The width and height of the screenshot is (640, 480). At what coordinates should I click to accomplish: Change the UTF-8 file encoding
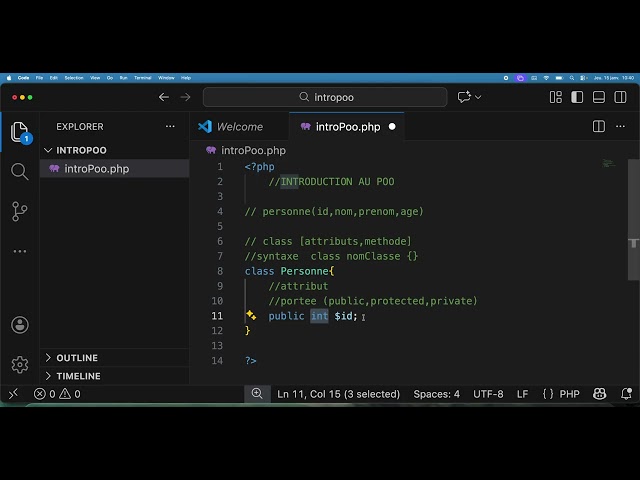click(488, 394)
